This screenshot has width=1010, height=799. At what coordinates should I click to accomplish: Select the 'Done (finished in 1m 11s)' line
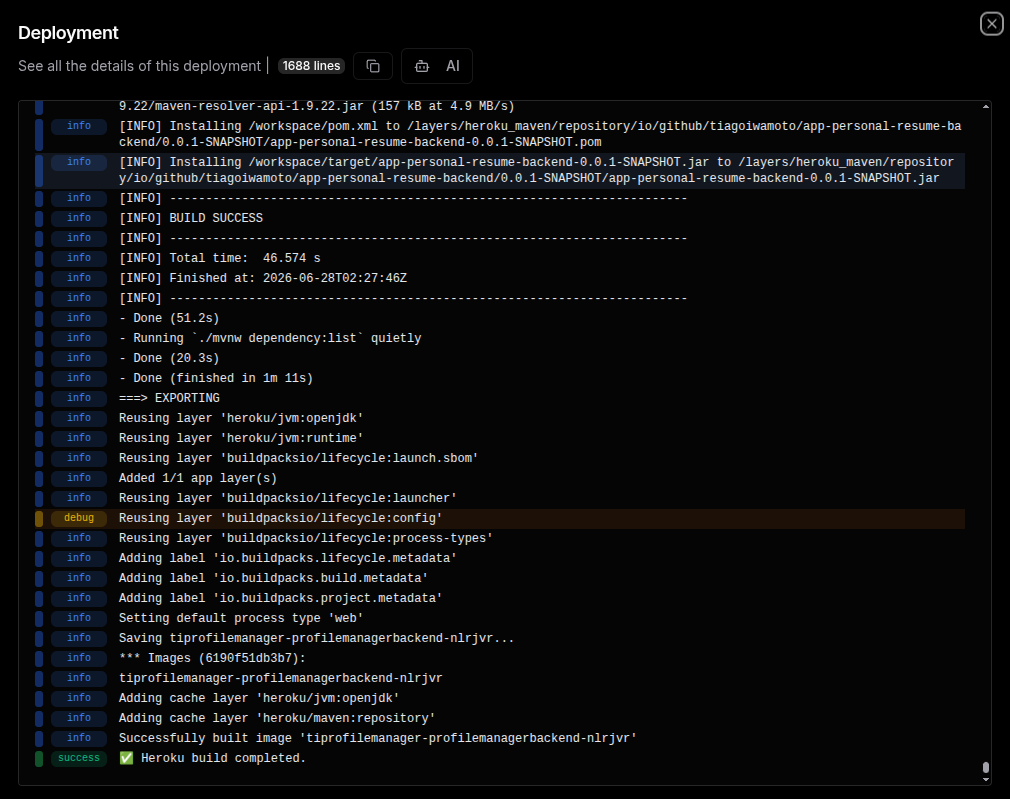499,378
